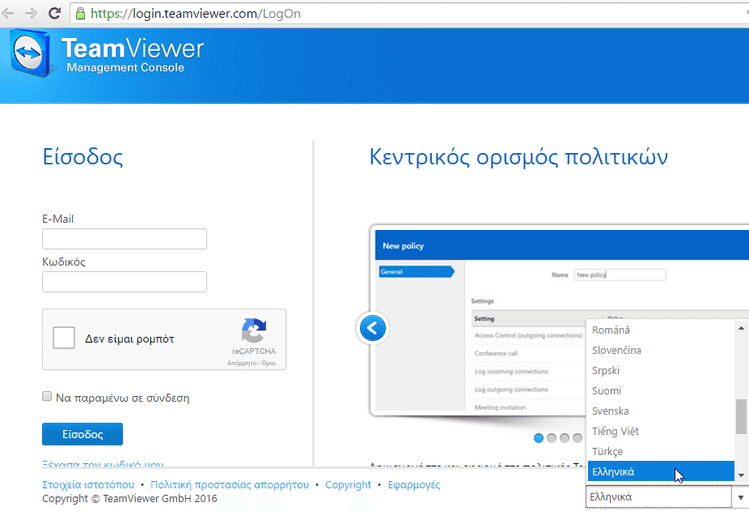Choose Română from language list
The width and height of the screenshot is (749, 511).
(661, 330)
